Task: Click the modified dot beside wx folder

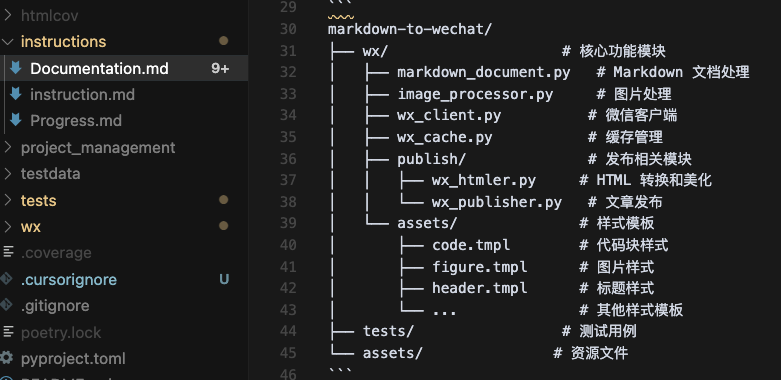Action: click(x=224, y=226)
